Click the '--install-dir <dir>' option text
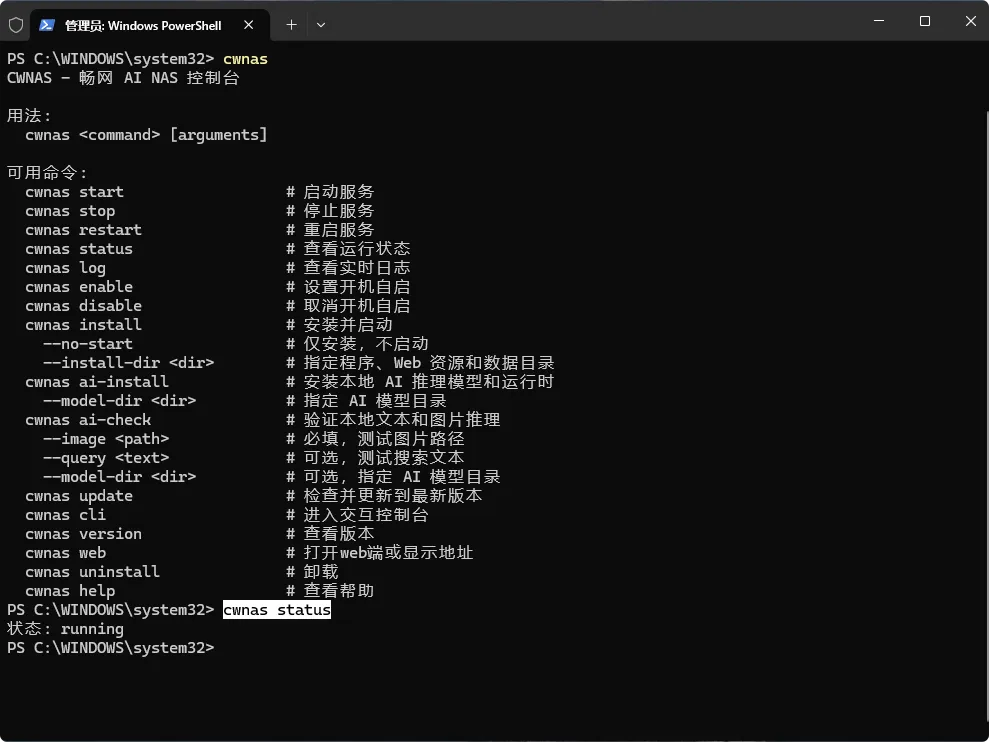The image size is (989, 742). coord(129,363)
